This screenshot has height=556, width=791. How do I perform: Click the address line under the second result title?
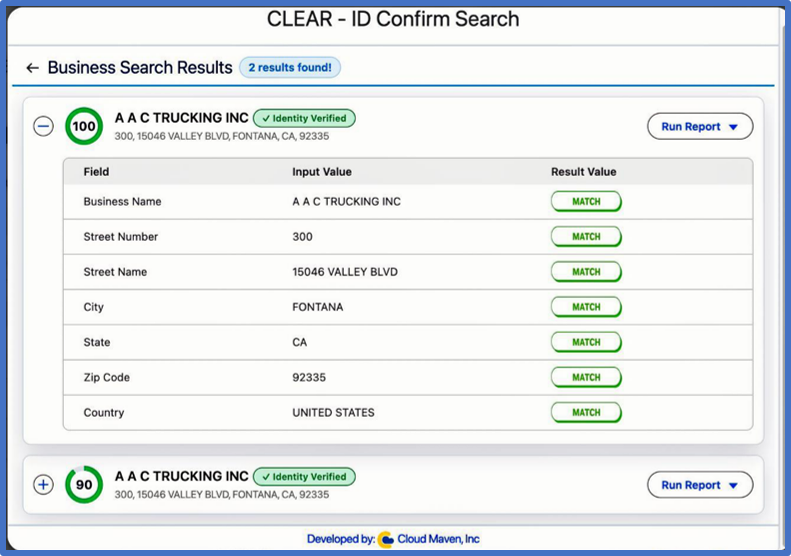tap(221, 494)
